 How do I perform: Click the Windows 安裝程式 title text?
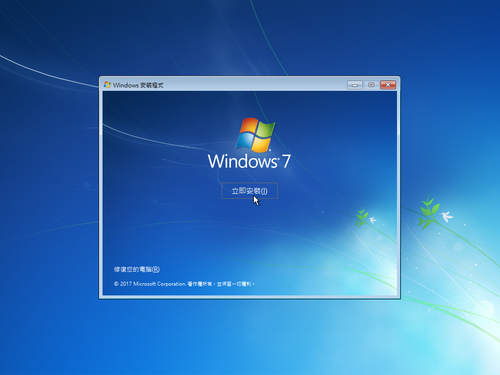[138, 85]
